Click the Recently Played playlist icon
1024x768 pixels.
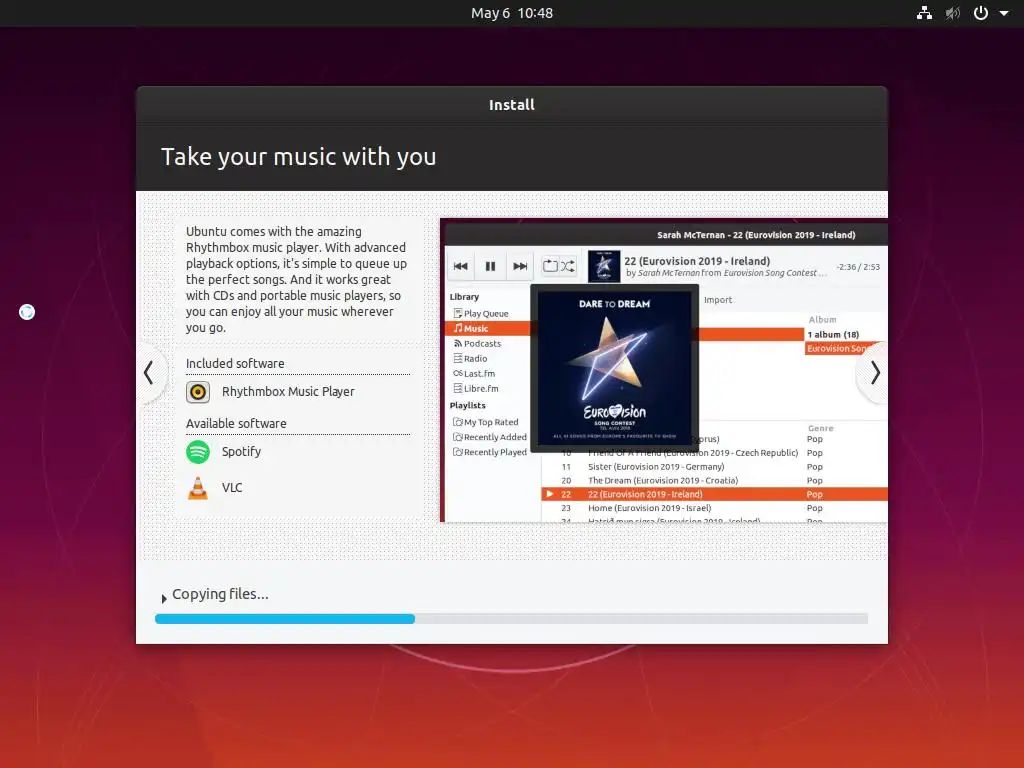[x=458, y=452]
